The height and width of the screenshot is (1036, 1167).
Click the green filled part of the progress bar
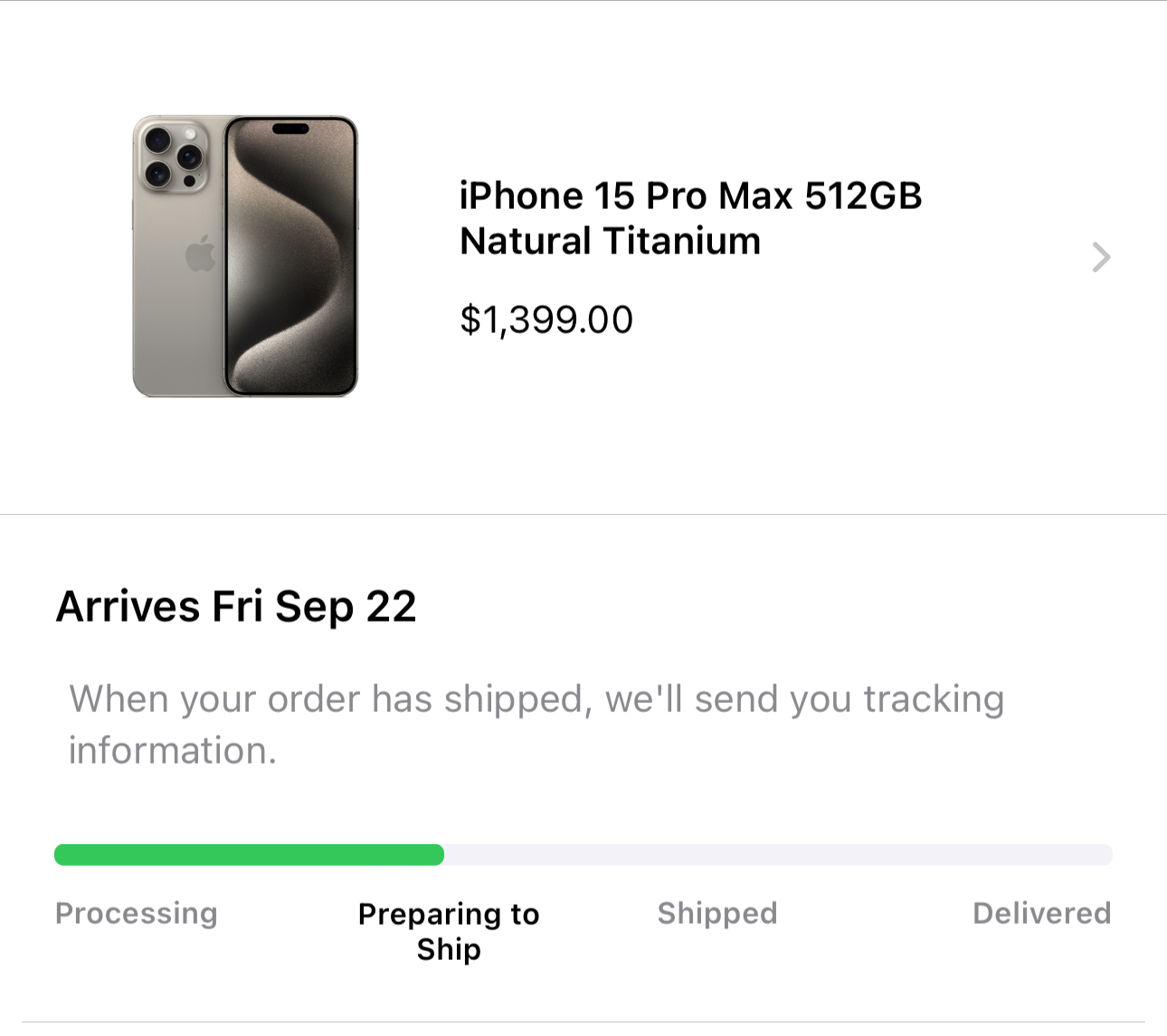[249, 855]
